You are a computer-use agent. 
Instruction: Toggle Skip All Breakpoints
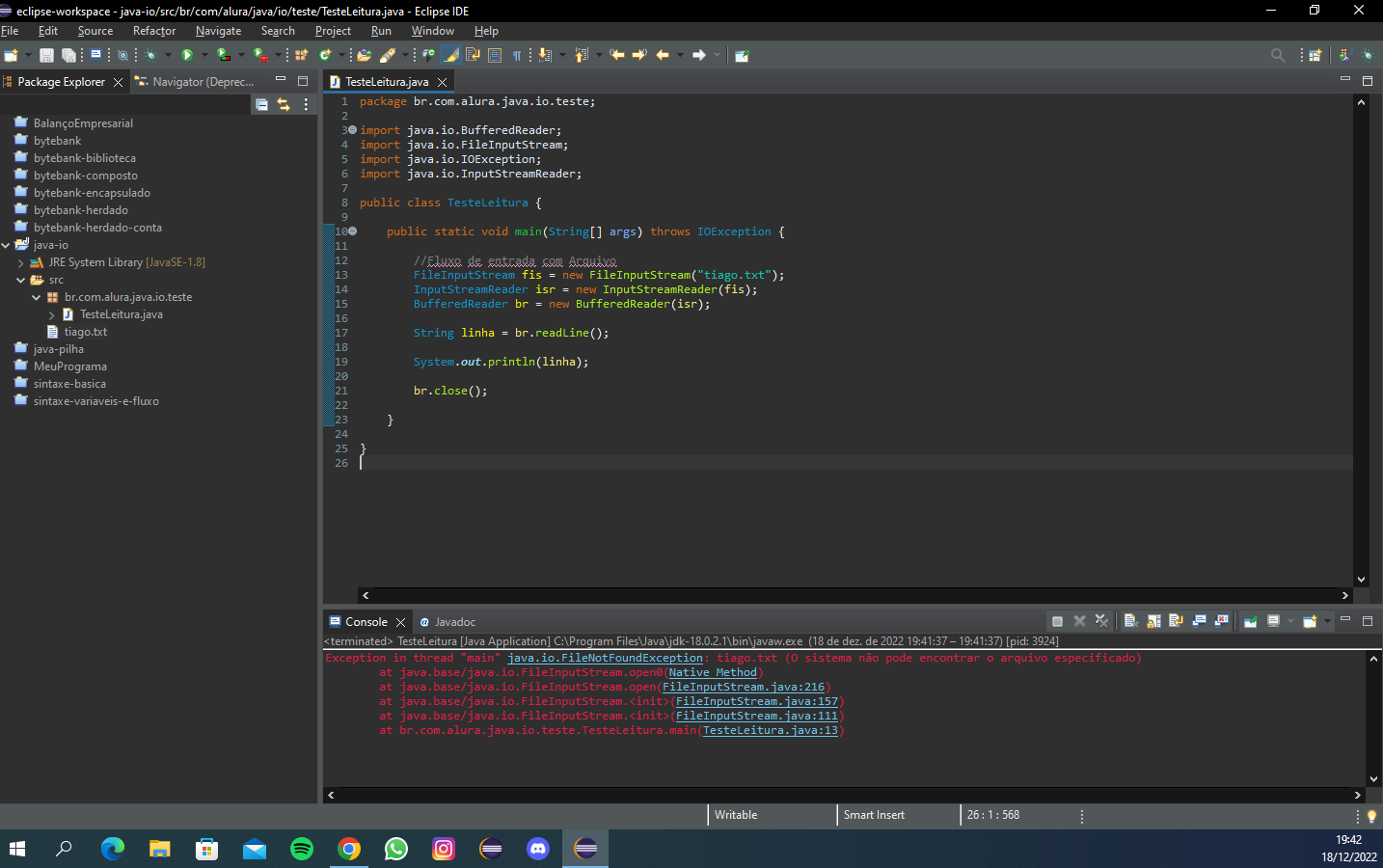tap(122, 55)
